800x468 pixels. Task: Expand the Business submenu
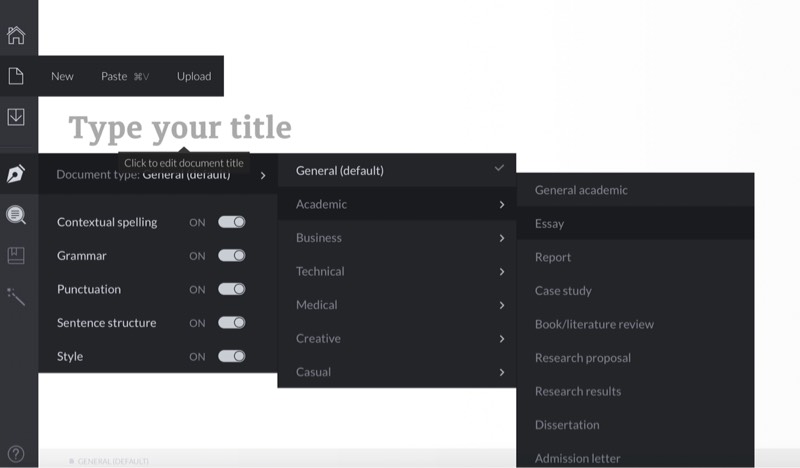397,238
